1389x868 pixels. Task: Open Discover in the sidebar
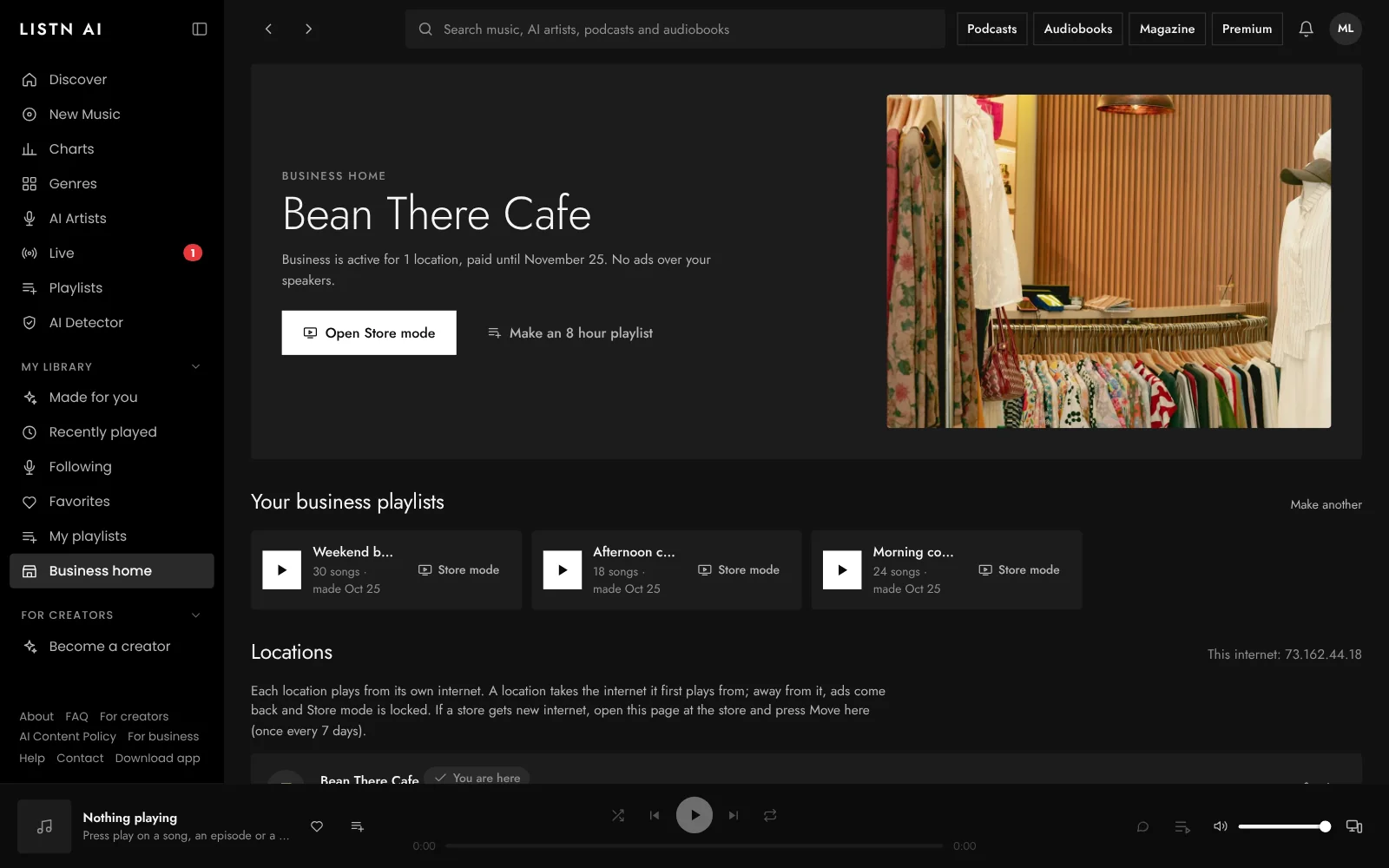click(111, 79)
